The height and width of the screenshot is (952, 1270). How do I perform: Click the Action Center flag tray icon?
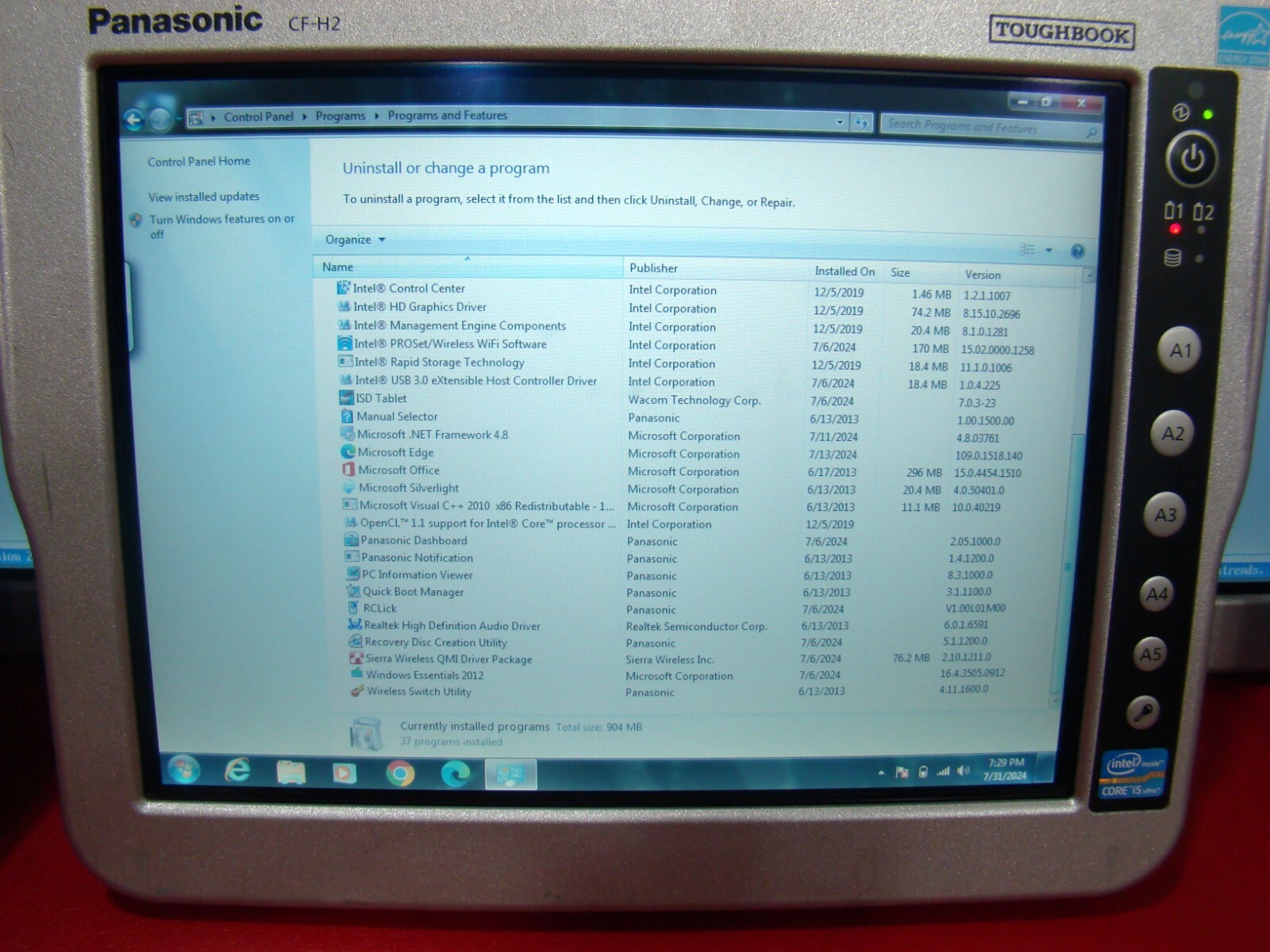click(902, 772)
